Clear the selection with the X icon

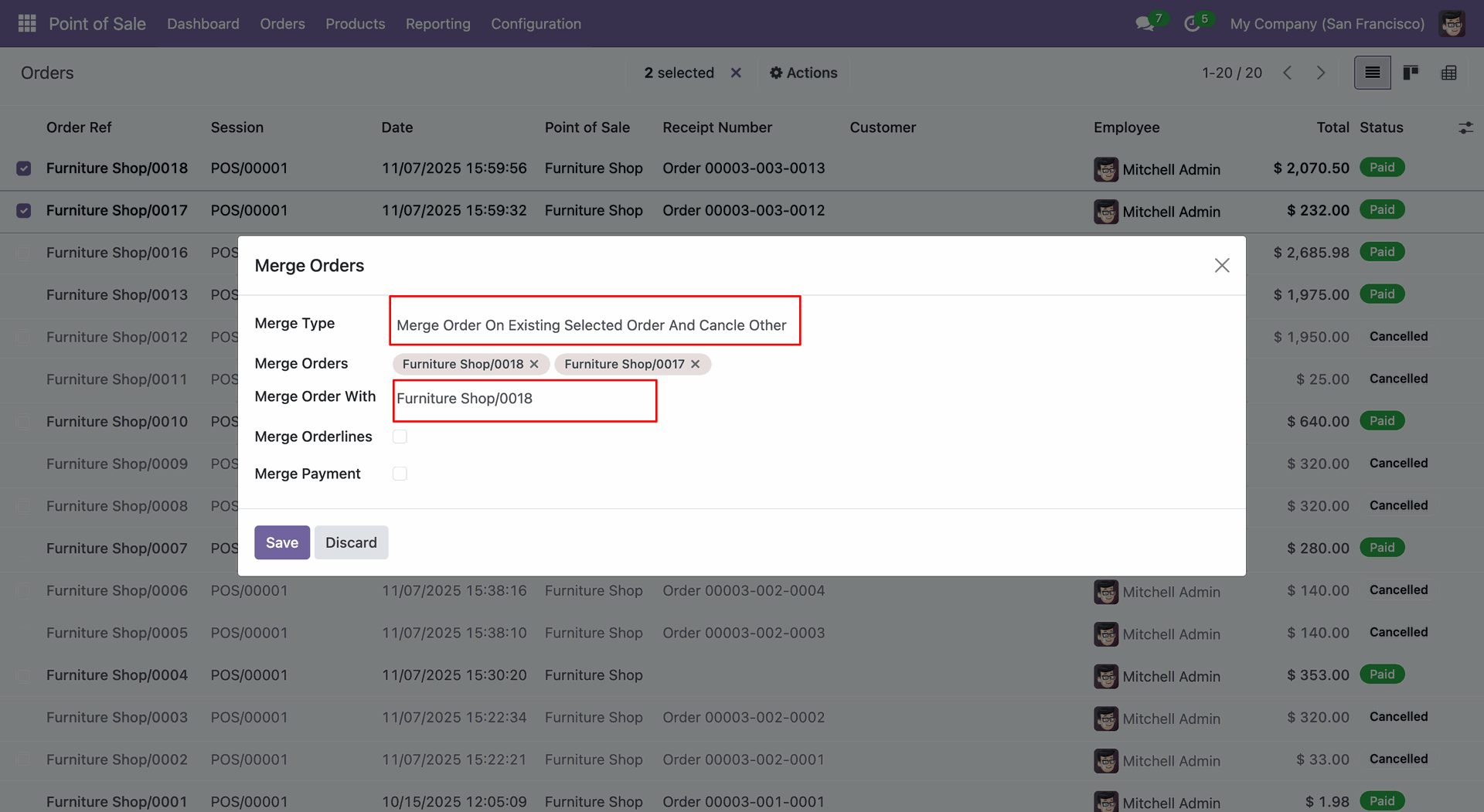[x=736, y=73]
